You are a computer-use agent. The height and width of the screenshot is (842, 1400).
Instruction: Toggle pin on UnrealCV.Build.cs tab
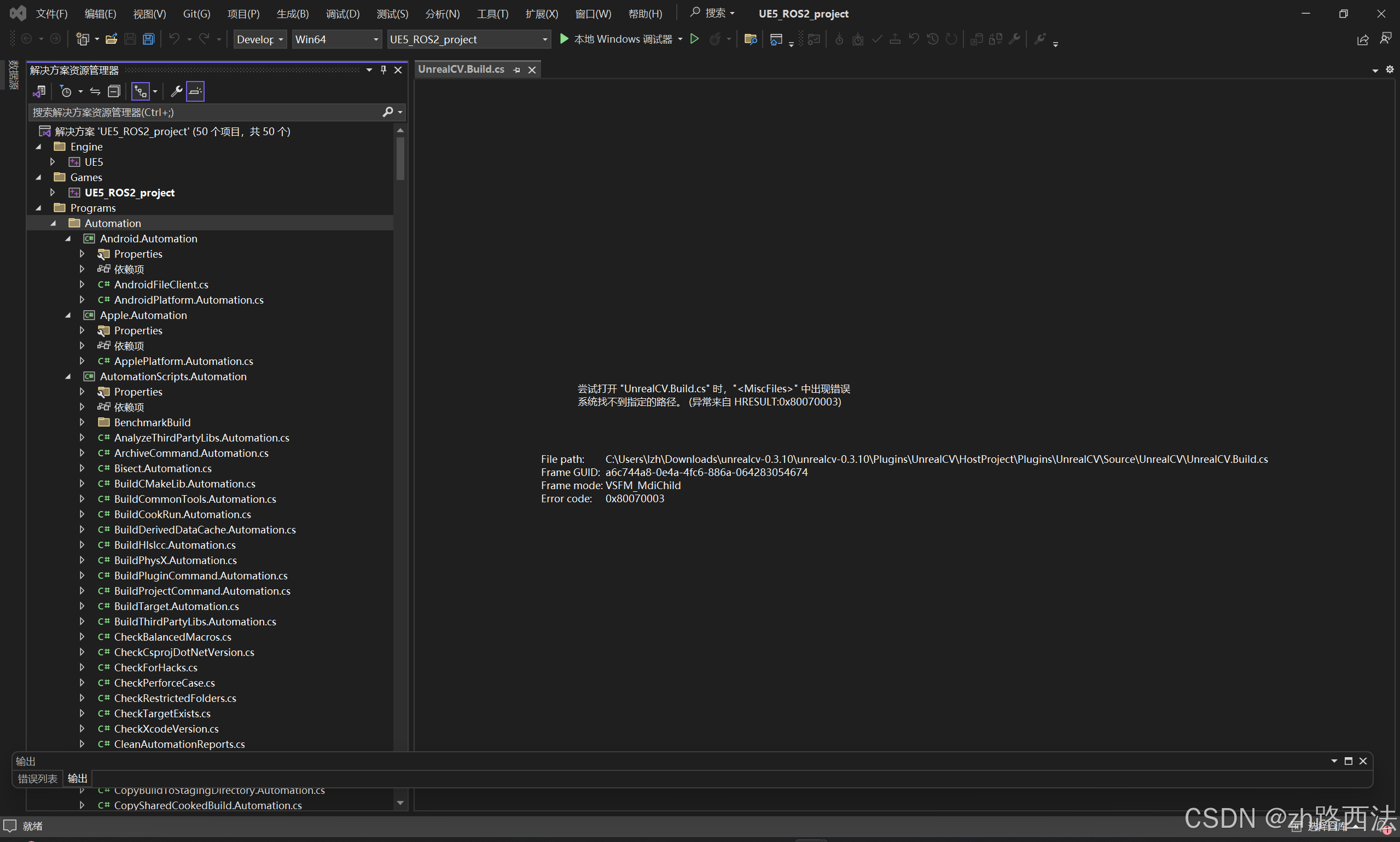(517, 70)
